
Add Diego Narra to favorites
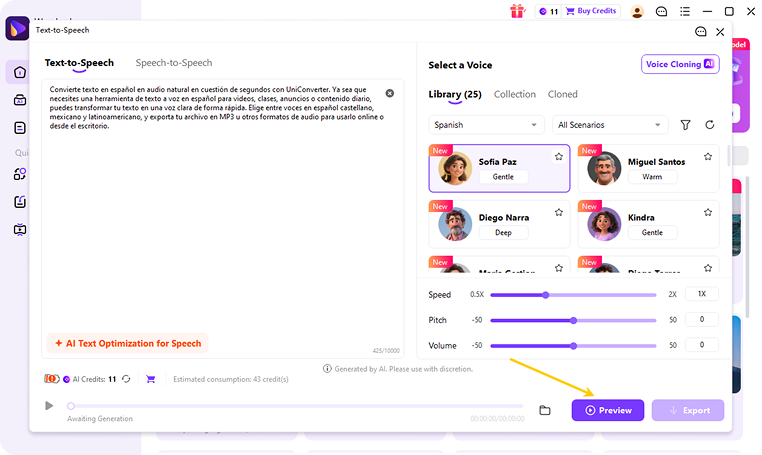click(x=559, y=212)
